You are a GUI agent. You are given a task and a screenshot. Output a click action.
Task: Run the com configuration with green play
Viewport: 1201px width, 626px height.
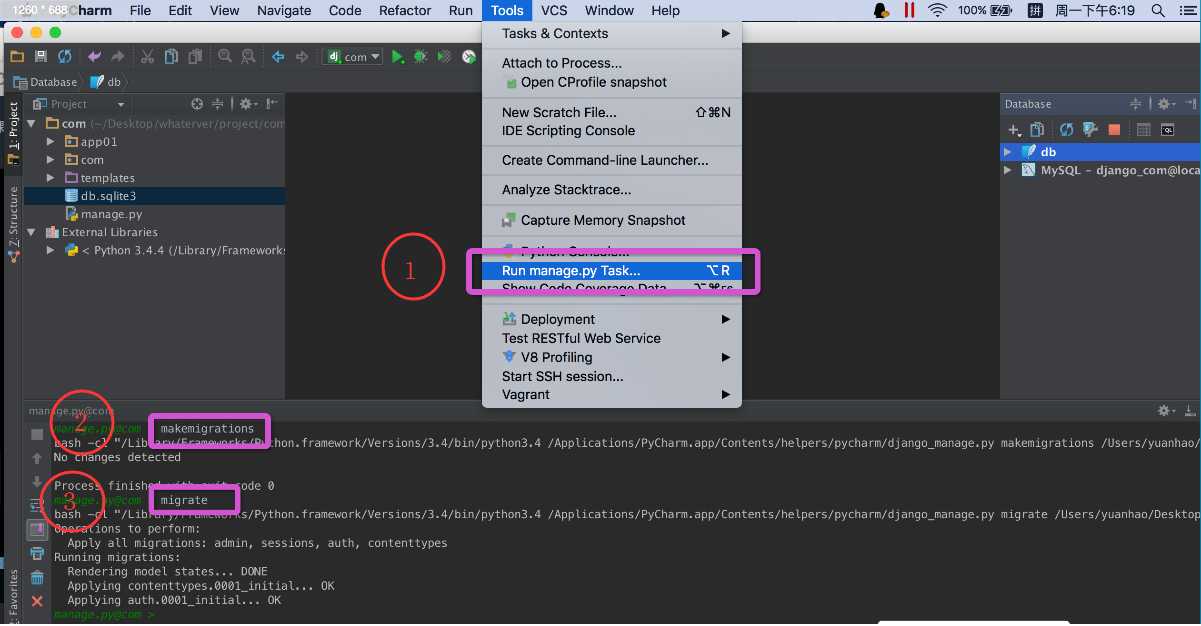click(398, 57)
